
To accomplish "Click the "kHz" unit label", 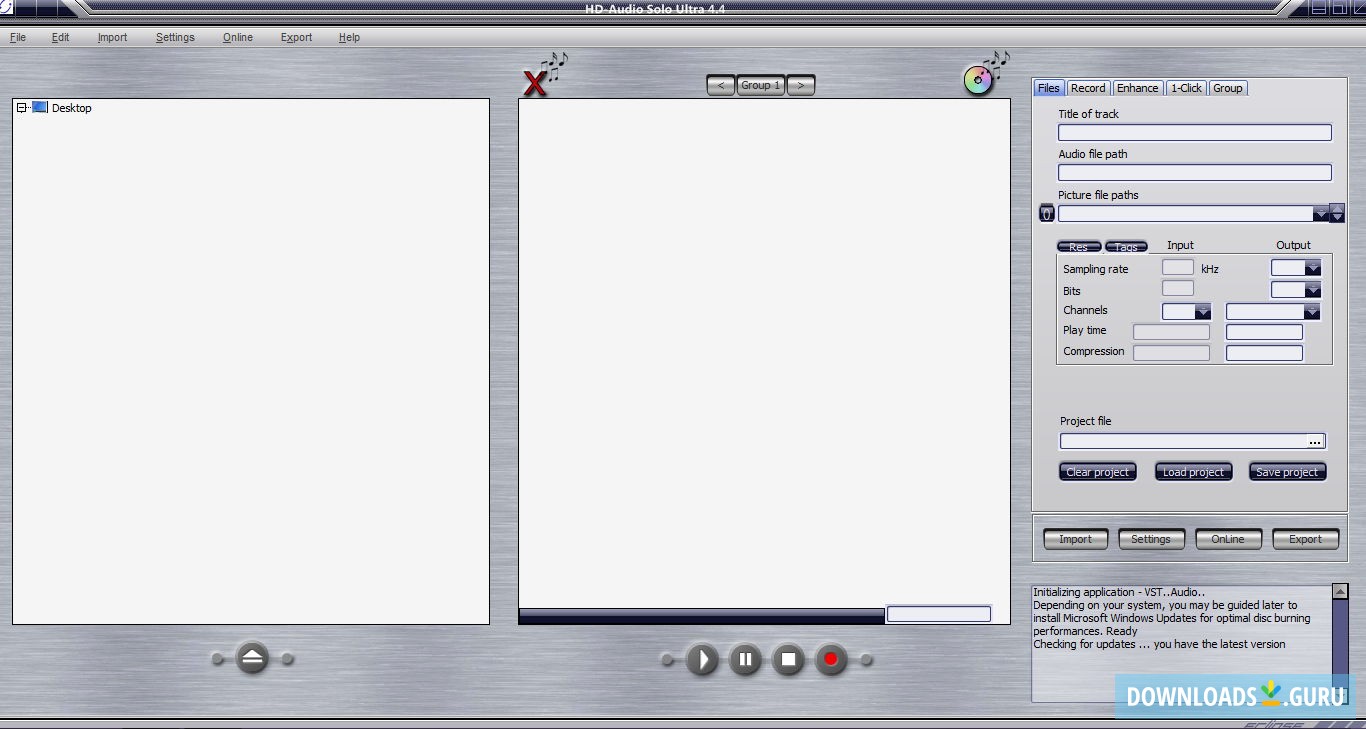I will 1210,269.
